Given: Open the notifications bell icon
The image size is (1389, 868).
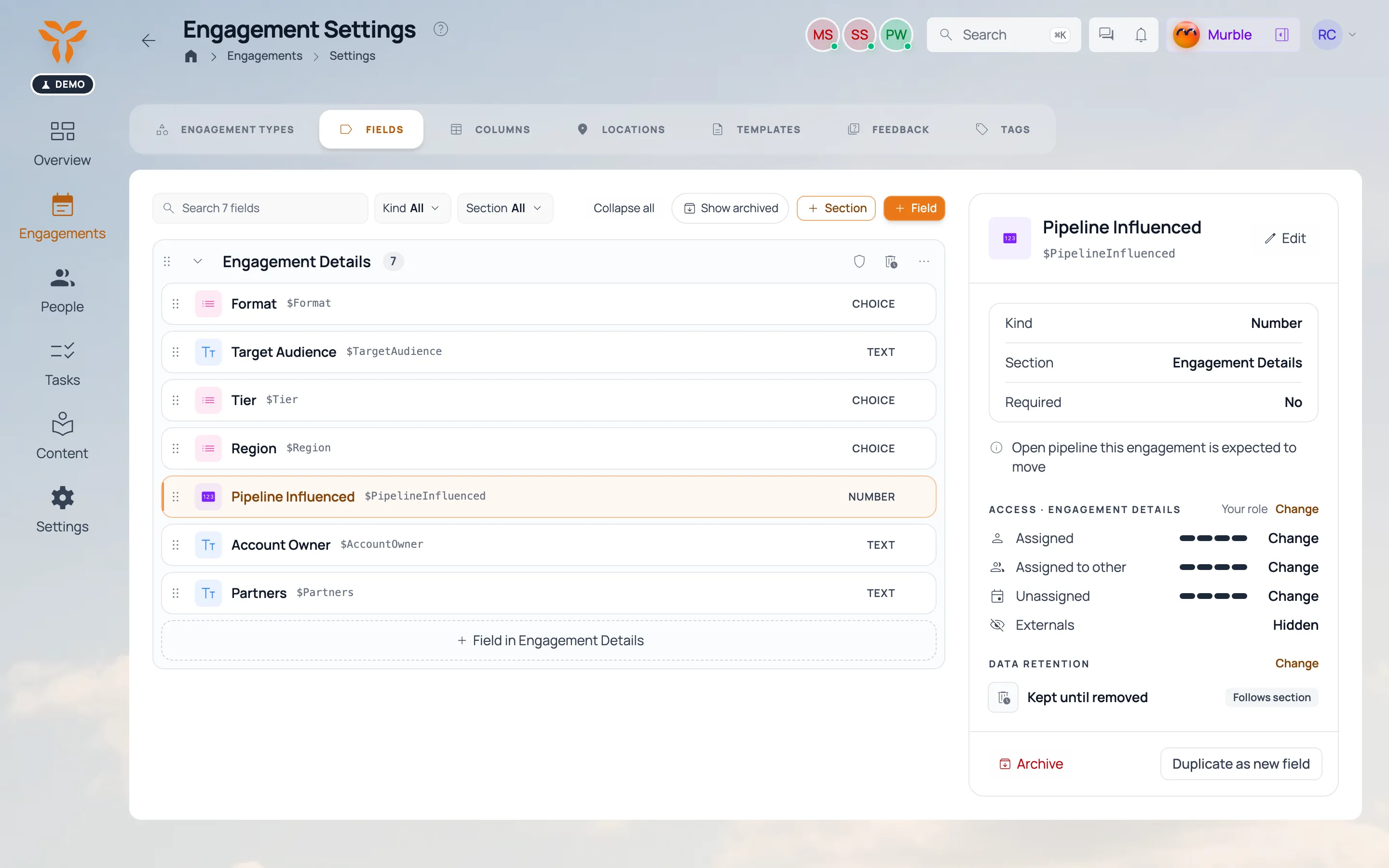Looking at the screenshot, I should [1141, 34].
